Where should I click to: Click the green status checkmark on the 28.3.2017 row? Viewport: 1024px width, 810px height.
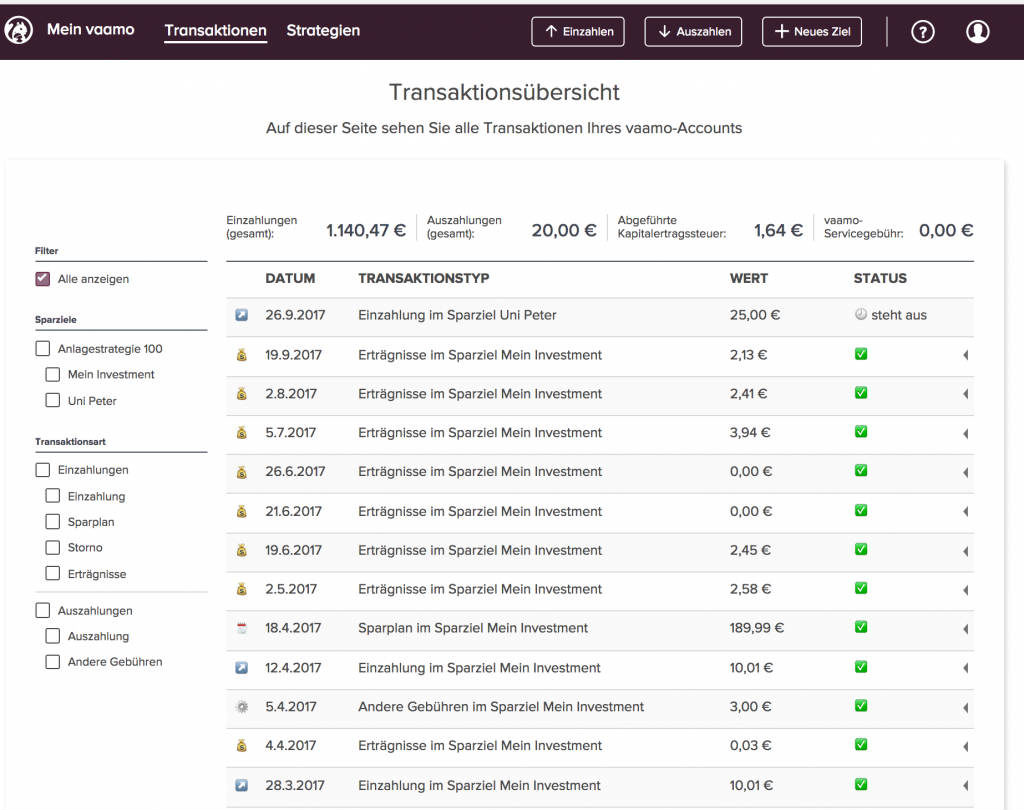point(861,784)
